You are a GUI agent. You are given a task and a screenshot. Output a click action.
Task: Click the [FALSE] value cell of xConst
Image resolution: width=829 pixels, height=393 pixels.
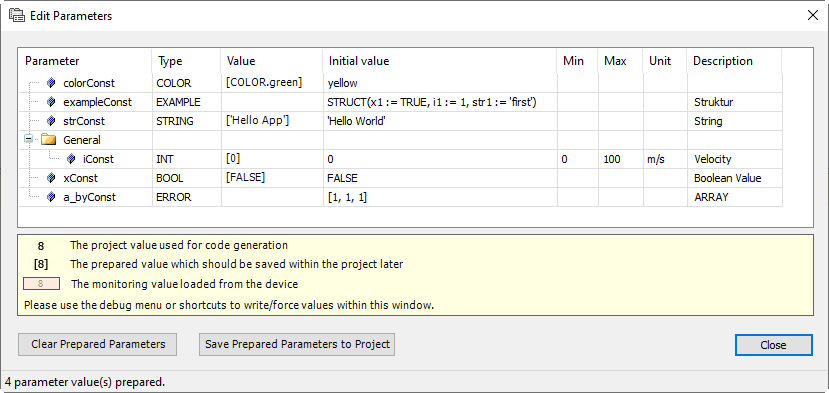272,178
